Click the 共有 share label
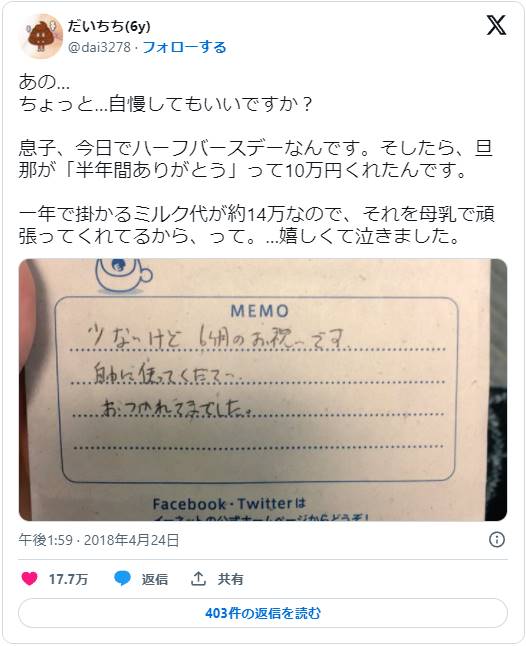The image size is (526, 646). coord(230,579)
